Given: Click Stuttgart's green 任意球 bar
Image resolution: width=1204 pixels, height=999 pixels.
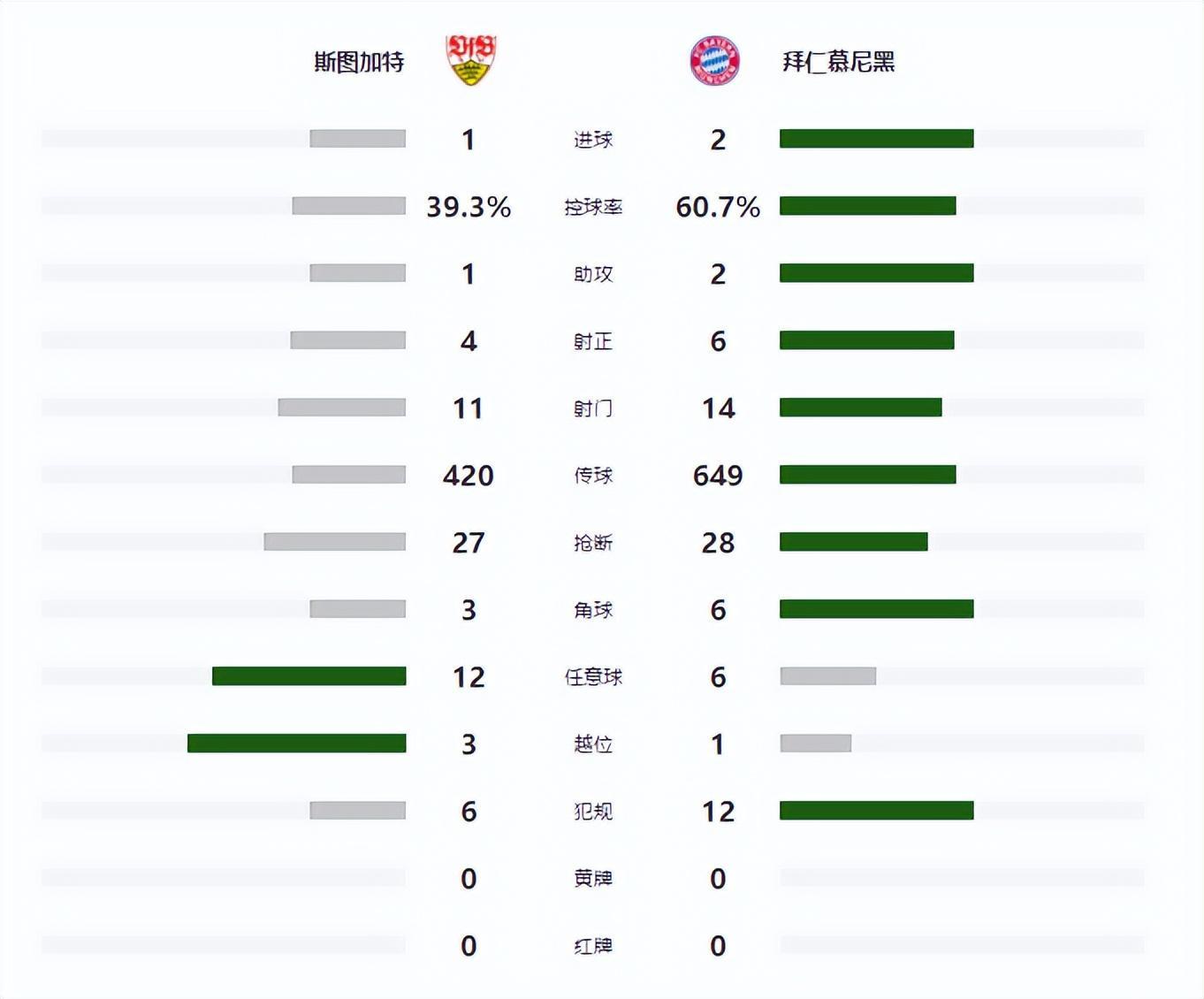Looking at the screenshot, I should pos(309,676).
